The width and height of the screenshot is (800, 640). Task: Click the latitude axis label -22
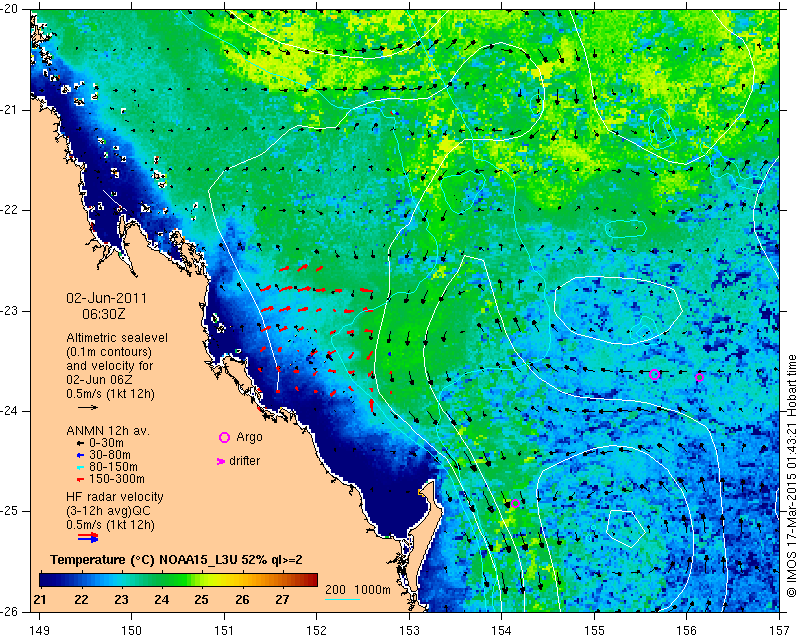tap(9, 210)
